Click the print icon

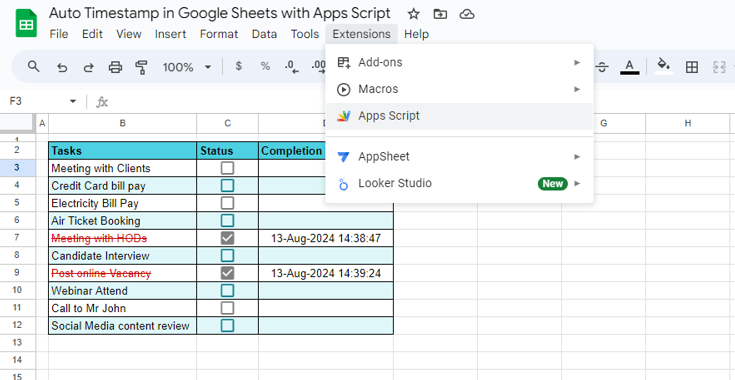pos(115,67)
